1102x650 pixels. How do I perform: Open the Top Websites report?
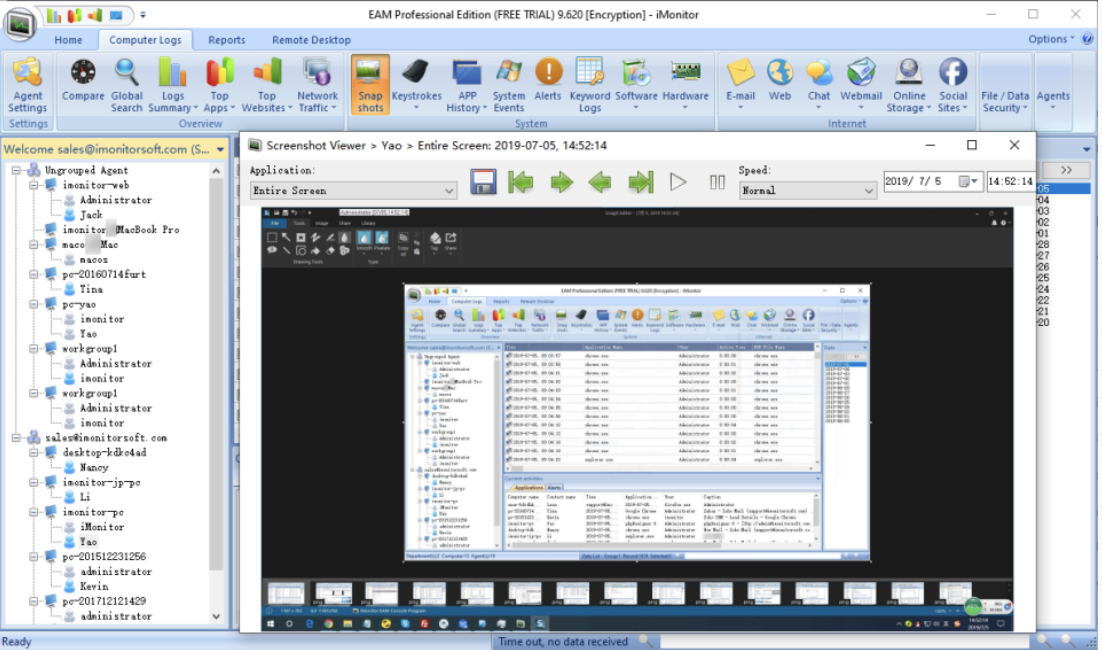click(266, 86)
